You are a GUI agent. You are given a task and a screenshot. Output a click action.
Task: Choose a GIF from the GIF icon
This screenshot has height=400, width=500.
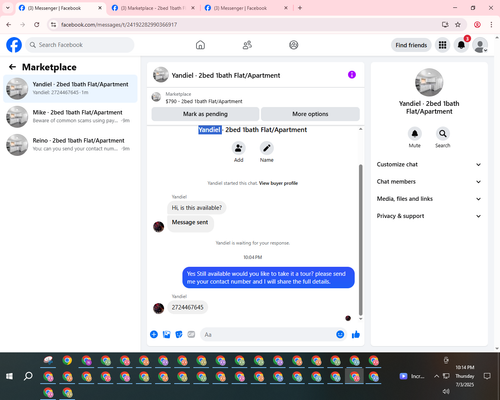tap(191, 334)
